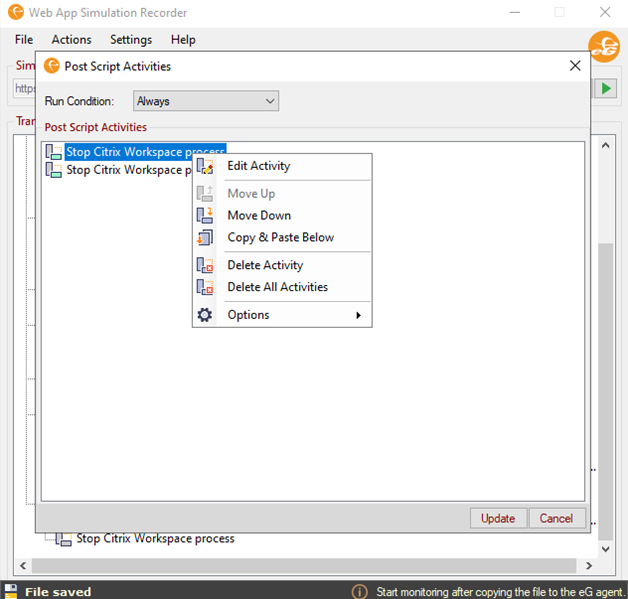Open the File menu
This screenshot has height=599, width=628.
tap(24, 40)
